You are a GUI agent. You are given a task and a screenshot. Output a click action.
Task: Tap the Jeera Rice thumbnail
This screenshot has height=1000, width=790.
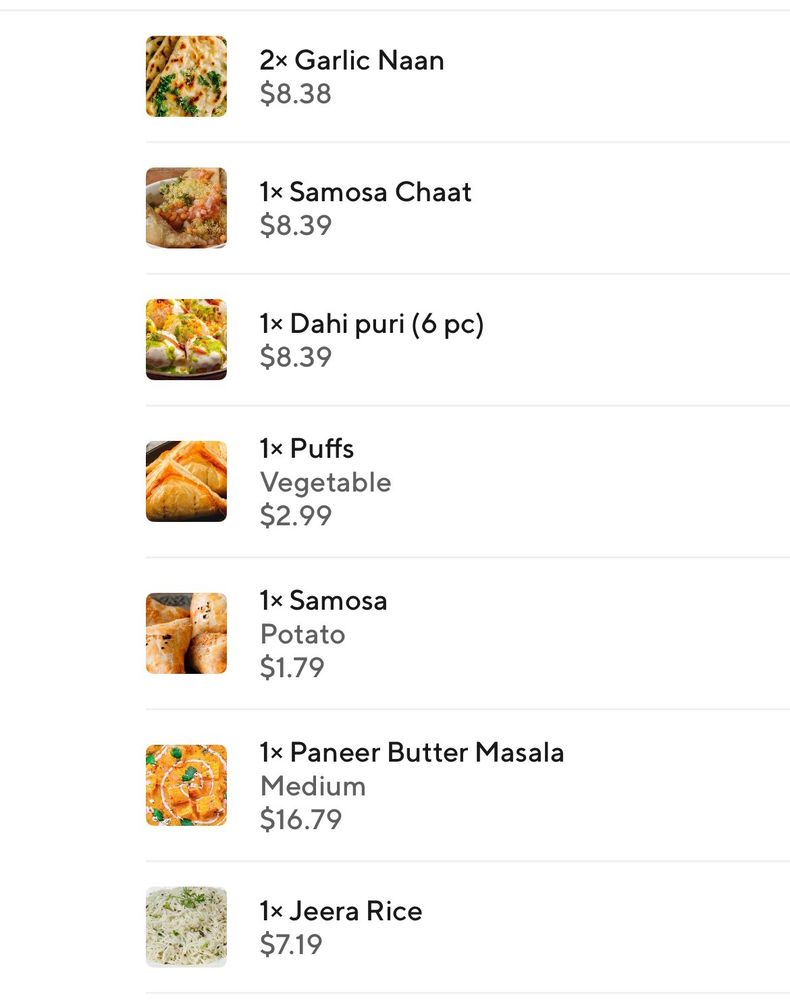(186, 927)
